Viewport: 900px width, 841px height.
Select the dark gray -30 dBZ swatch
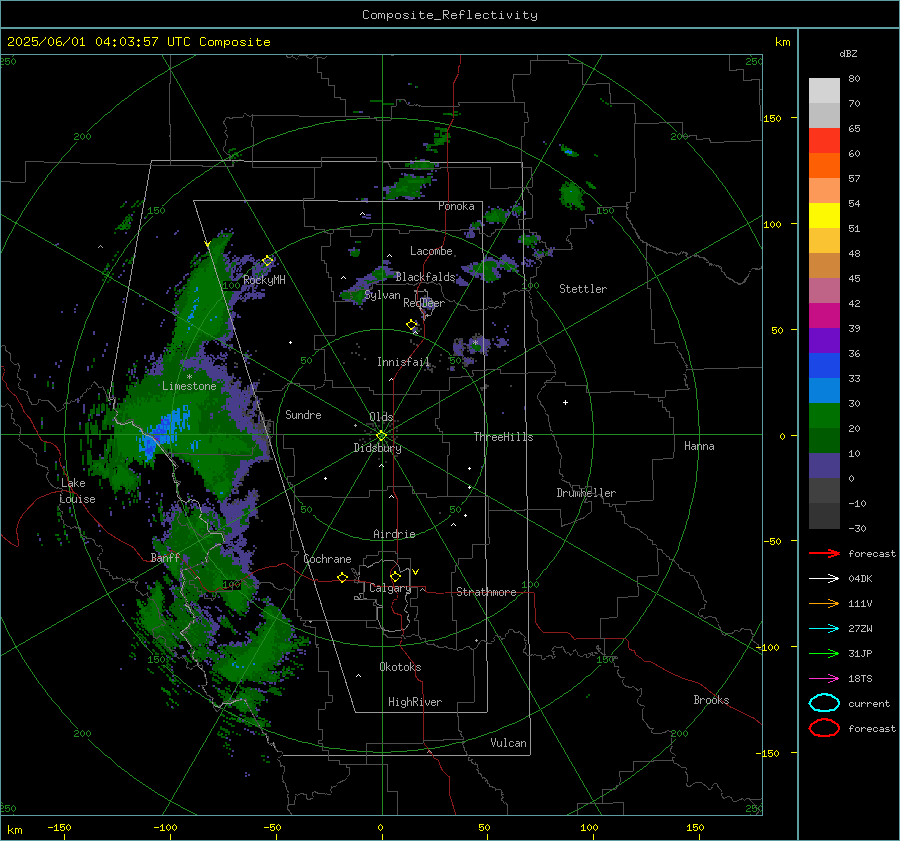point(824,516)
